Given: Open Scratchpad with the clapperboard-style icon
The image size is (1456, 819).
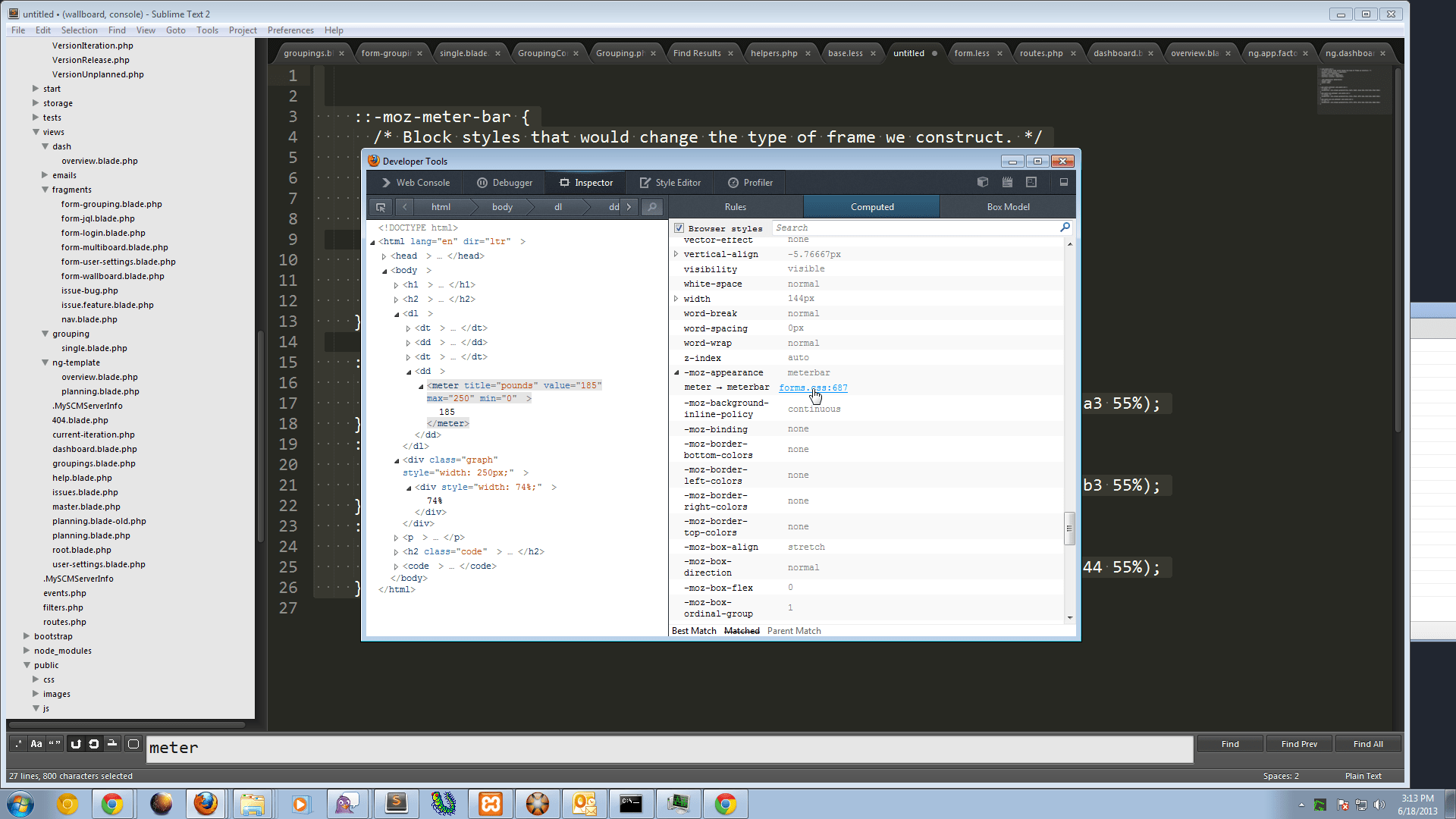Looking at the screenshot, I should (x=1007, y=182).
